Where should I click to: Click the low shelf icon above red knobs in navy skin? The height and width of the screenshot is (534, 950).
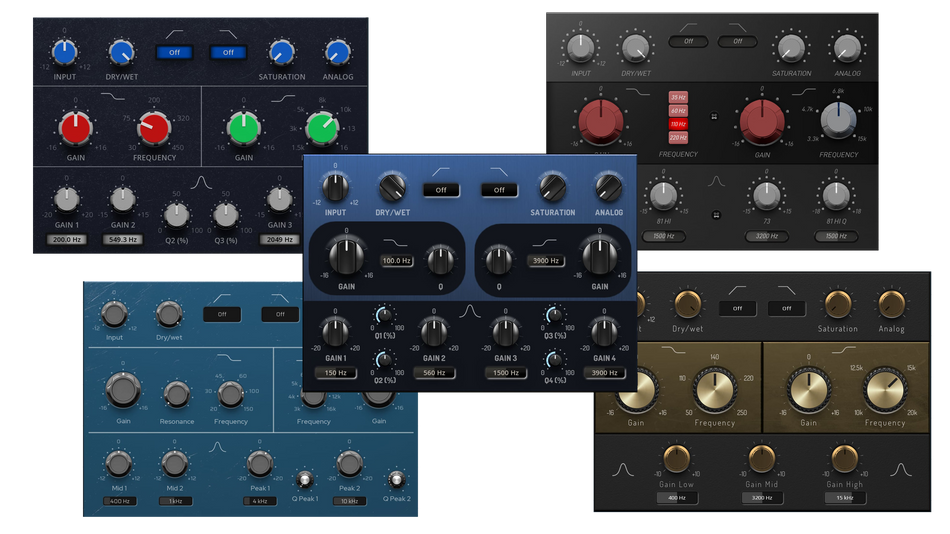click(x=113, y=96)
